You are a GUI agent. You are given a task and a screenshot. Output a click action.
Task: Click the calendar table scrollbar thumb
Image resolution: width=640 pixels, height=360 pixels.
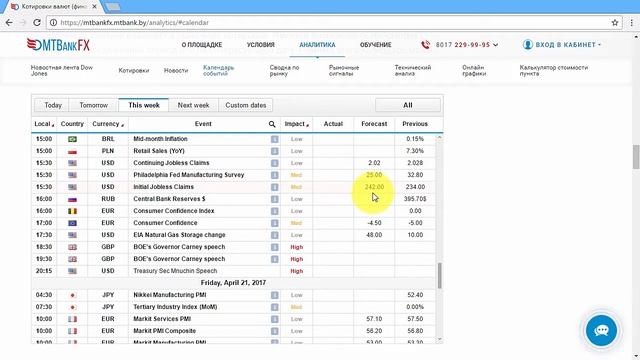click(x=440, y=276)
